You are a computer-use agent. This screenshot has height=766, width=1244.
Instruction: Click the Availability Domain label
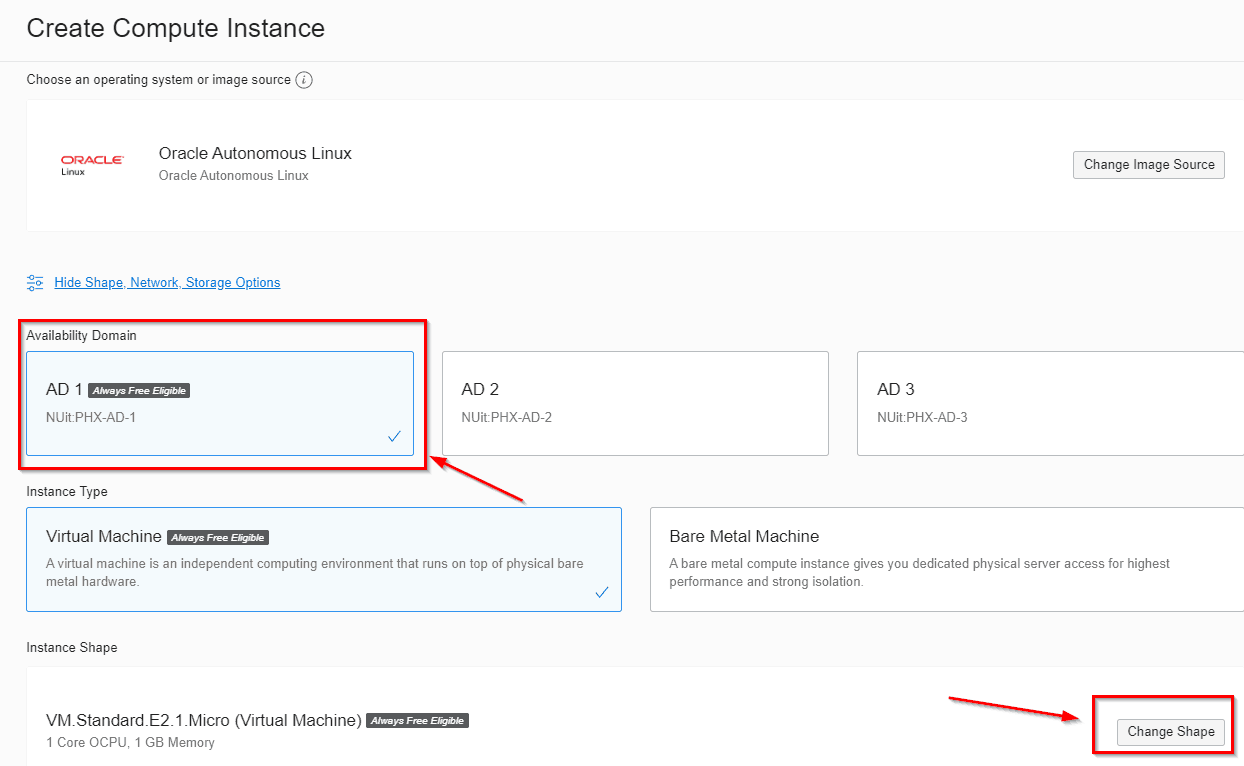(x=82, y=336)
